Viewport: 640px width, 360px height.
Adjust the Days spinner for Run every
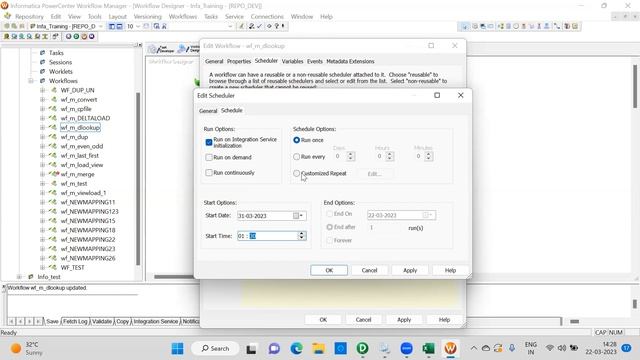(x=350, y=156)
